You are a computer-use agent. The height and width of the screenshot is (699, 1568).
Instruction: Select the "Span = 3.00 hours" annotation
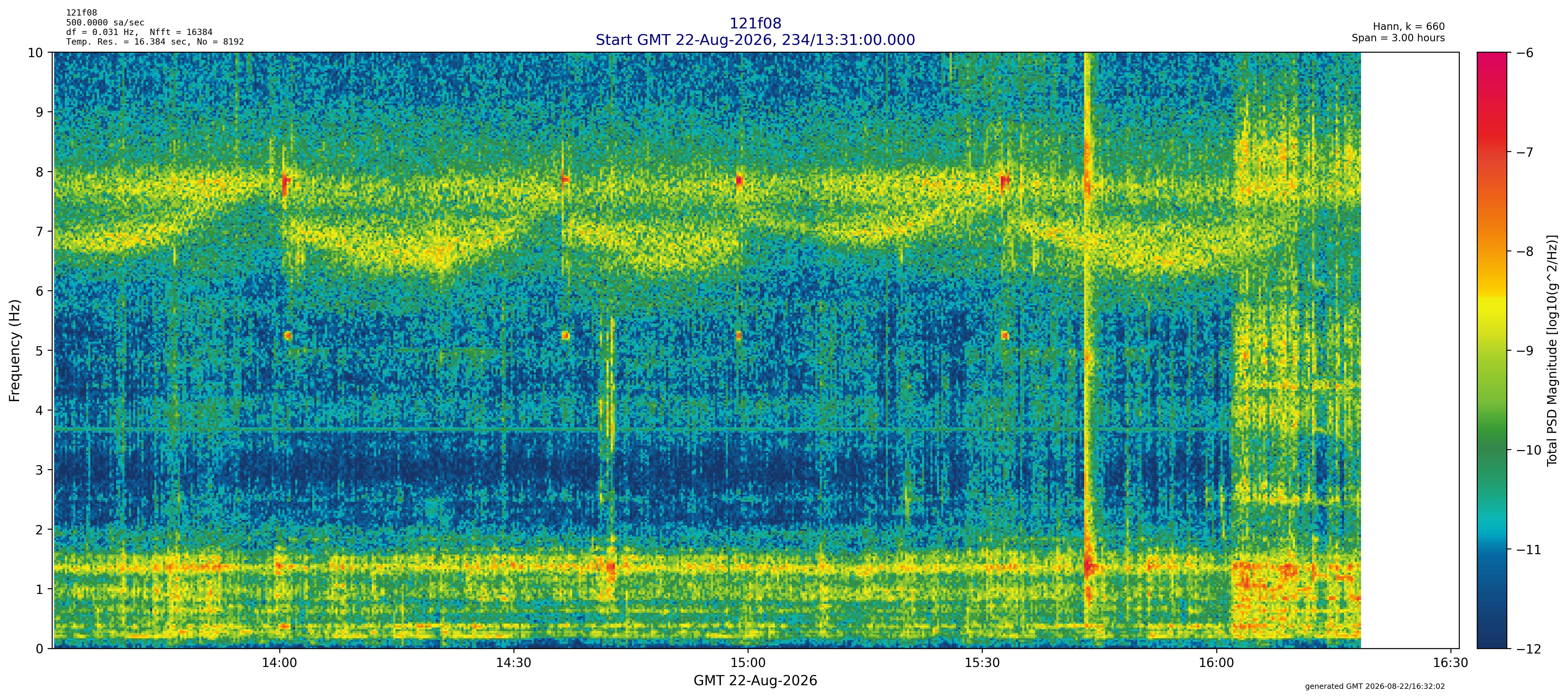[x=1398, y=38]
